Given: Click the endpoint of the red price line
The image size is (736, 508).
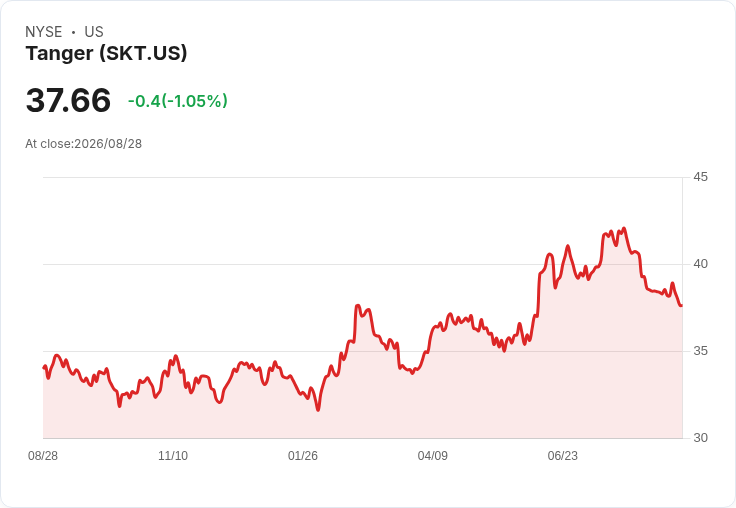Looking at the screenshot, I should (681, 306).
